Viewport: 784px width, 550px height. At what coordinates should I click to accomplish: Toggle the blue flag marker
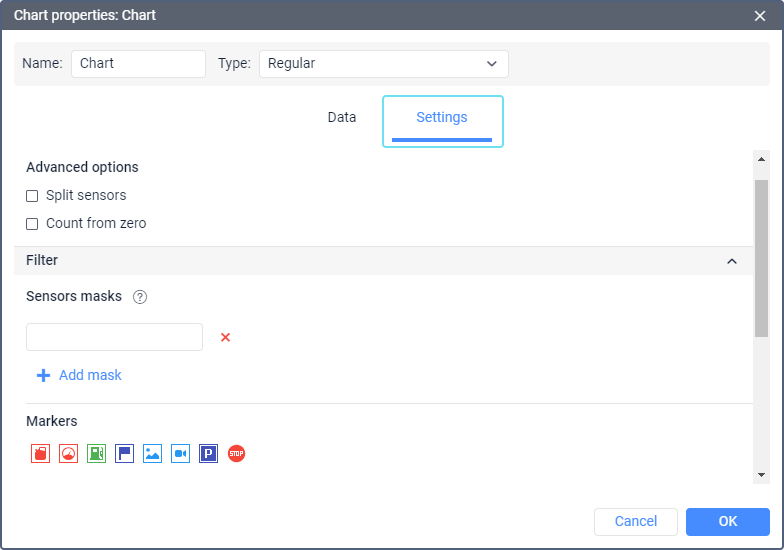124,454
